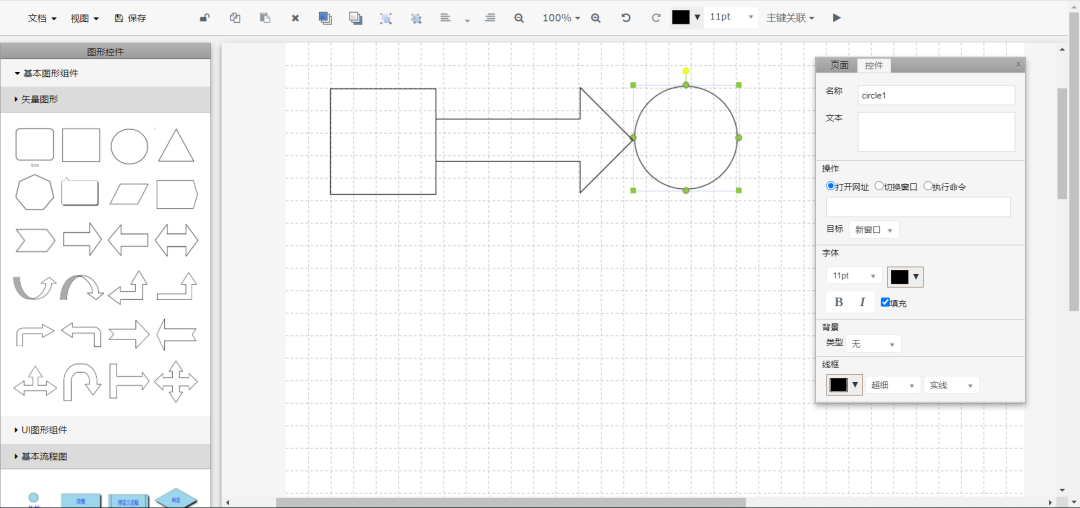The image size is (1080, 508).
Task: Click the redo arrow icon
Action: pyautogui.click(x=656, y=18)
